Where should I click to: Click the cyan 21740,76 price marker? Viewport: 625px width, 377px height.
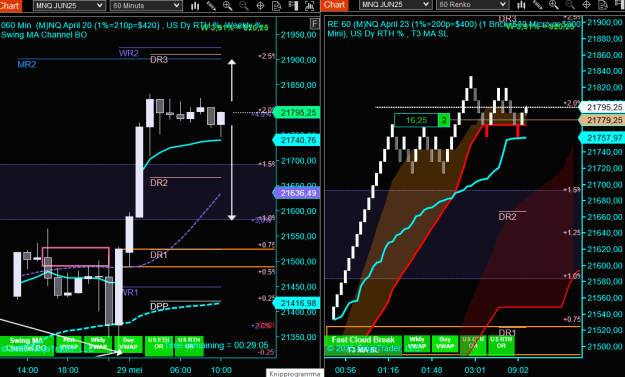(297, 140)
